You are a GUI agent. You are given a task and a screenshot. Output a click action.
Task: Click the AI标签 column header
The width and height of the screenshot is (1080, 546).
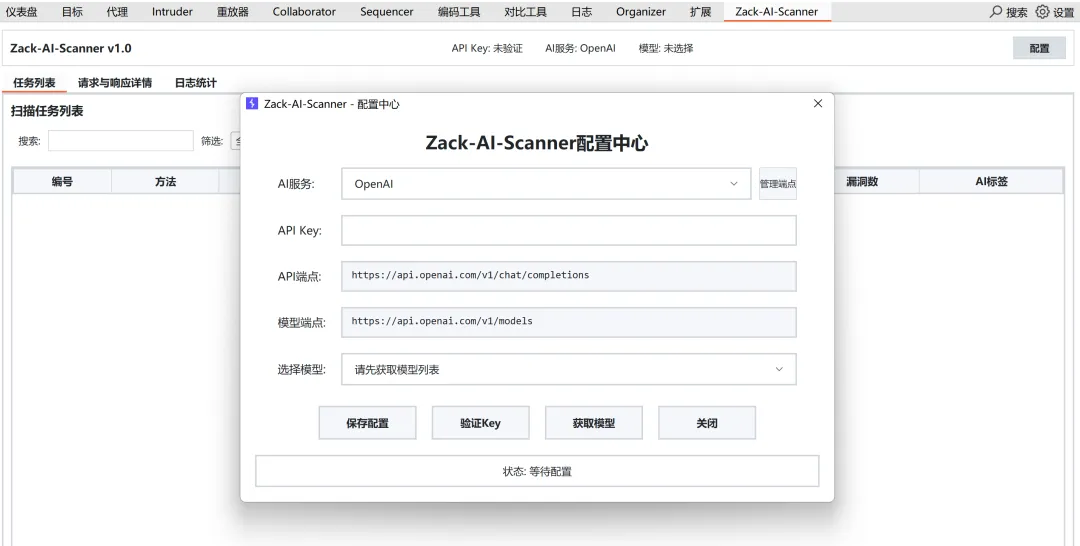[991, 181]
